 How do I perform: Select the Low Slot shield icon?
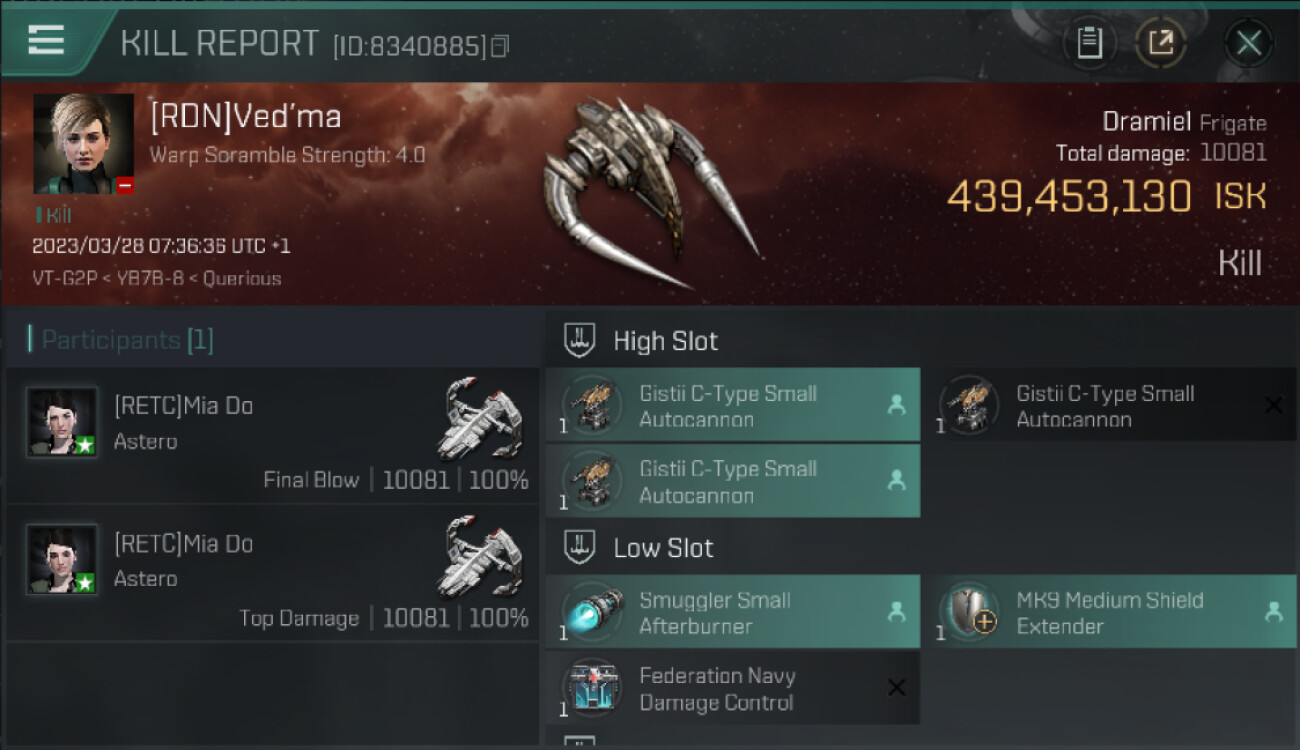coord(581,547)
